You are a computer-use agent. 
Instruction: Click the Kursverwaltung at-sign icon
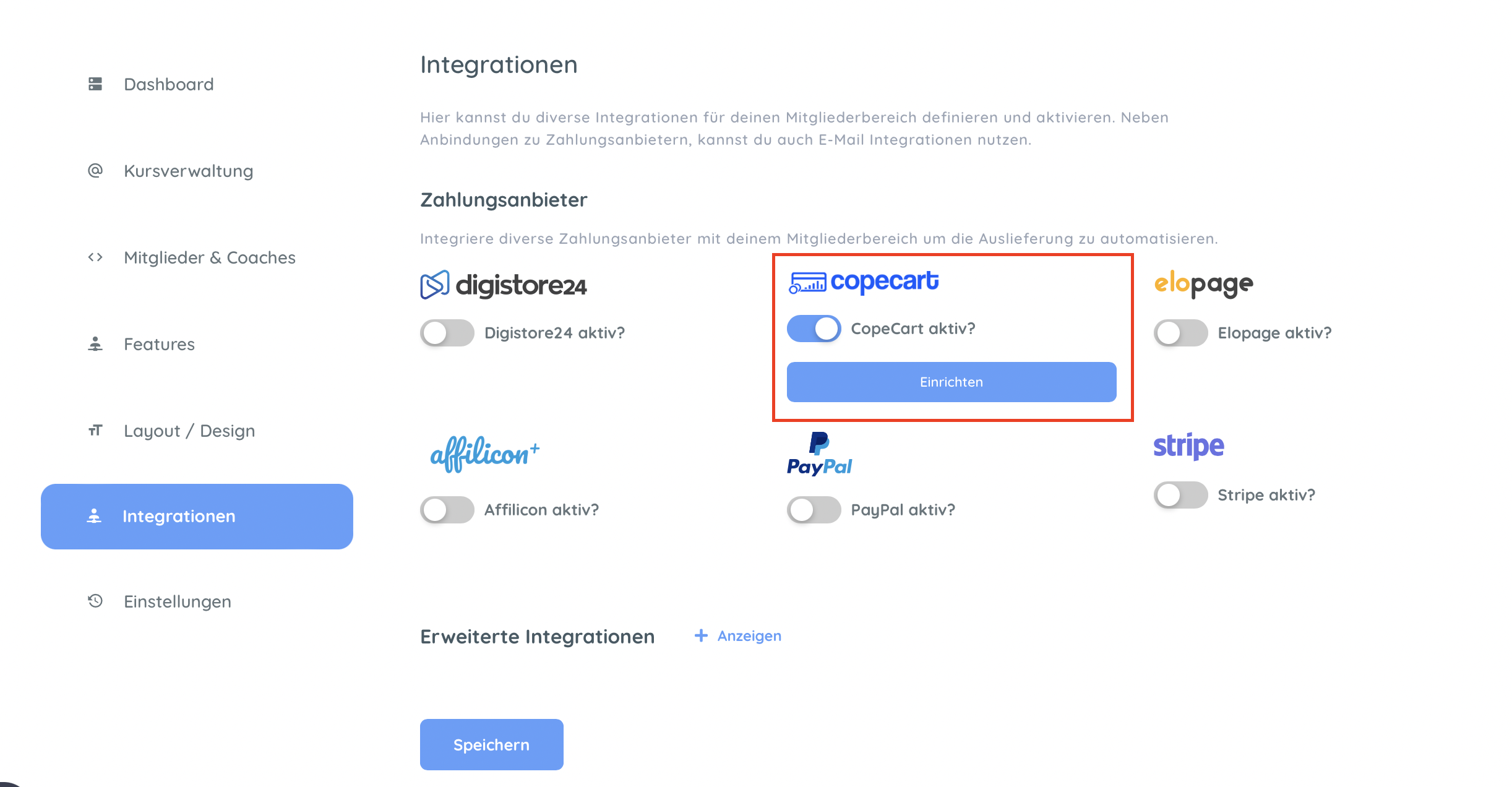[x=95, y=170]
